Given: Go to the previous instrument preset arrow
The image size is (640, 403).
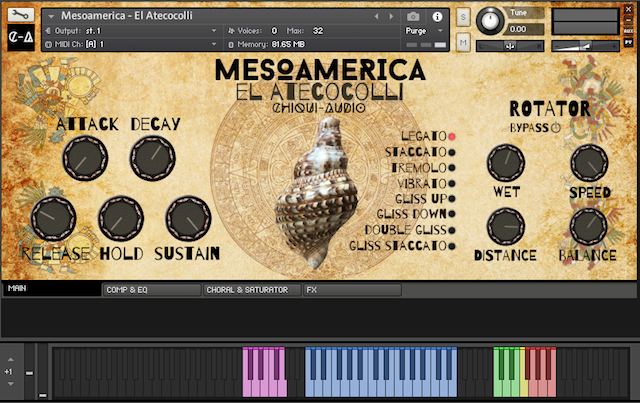Looking at the screenshot, I should coord(376,17).
